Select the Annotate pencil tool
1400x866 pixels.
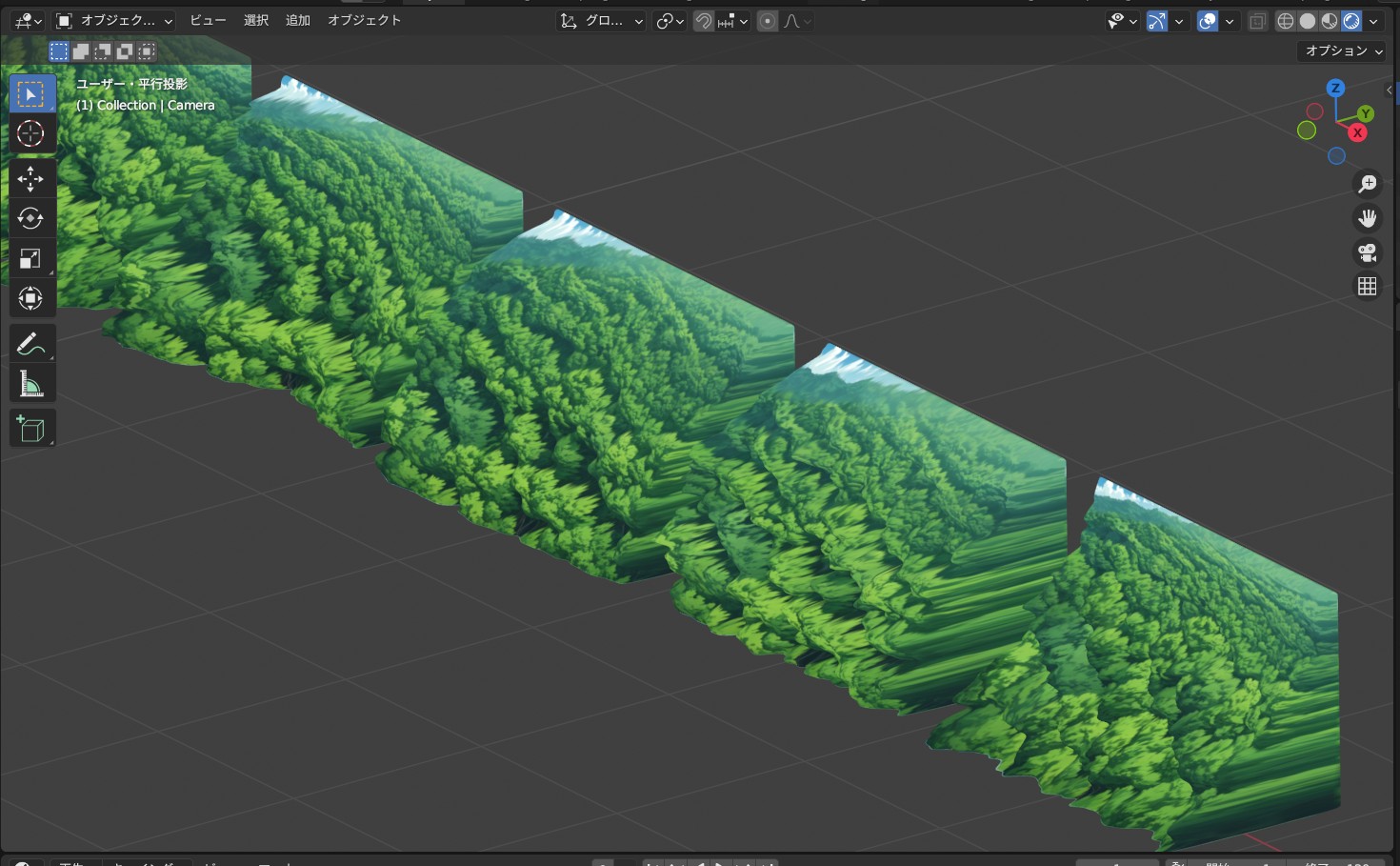30,344
